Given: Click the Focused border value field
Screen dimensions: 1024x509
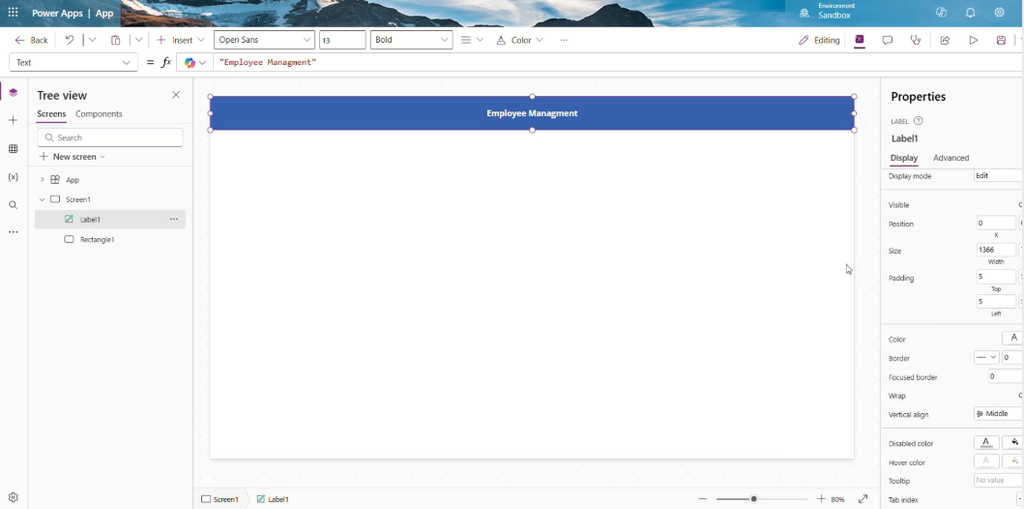Looking at the screenshot, I should click(x=1006, y=376).
